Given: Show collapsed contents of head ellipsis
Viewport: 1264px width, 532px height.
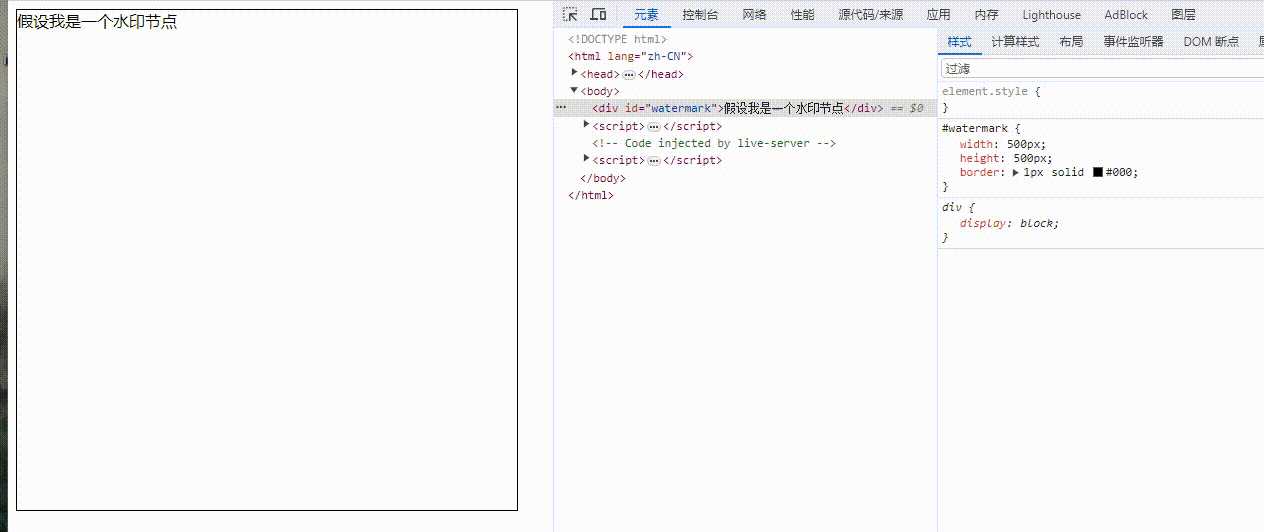Looking at the screenshot, I should [629, 74].
